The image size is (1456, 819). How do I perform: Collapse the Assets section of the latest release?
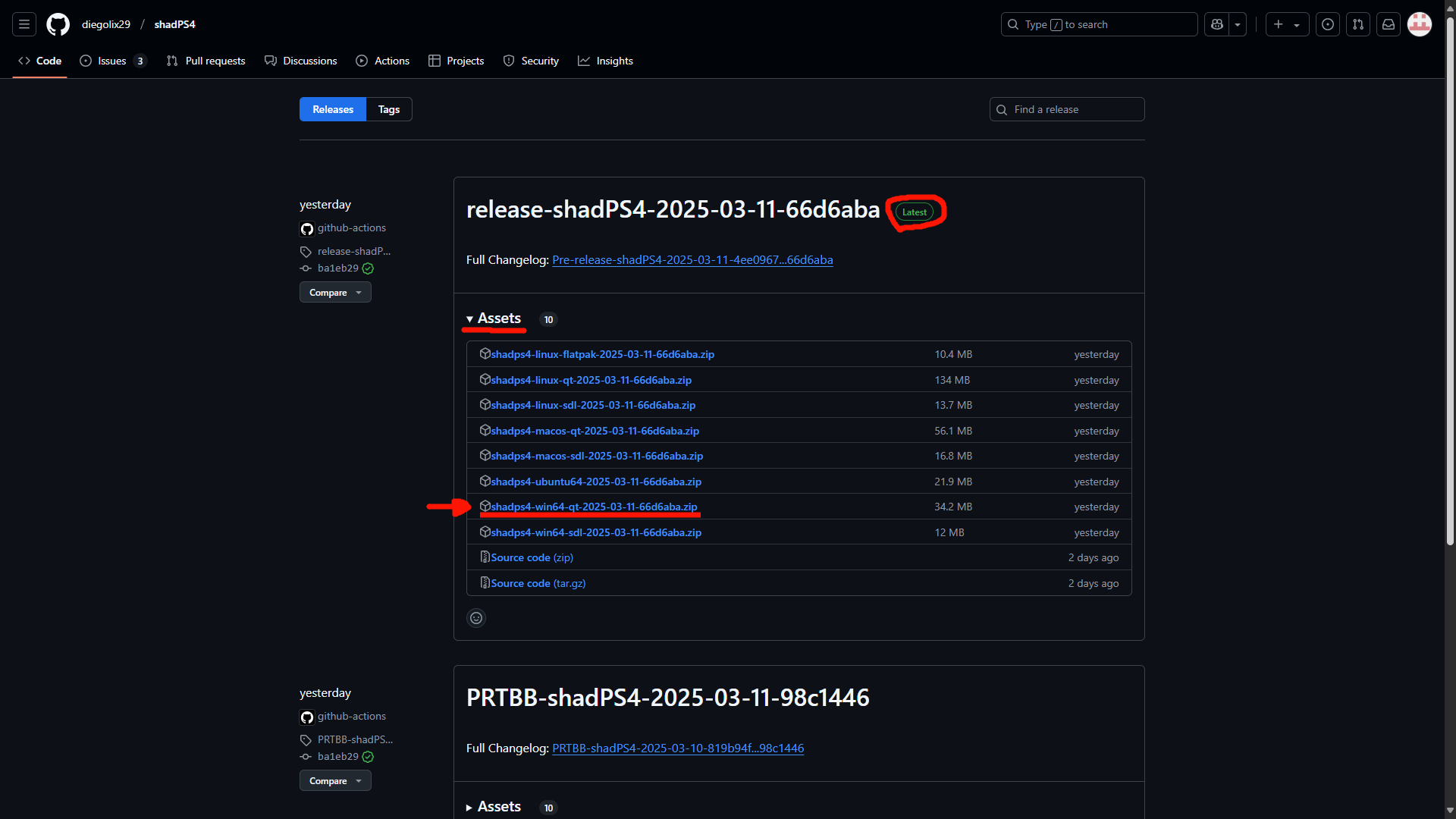point(494,318)
